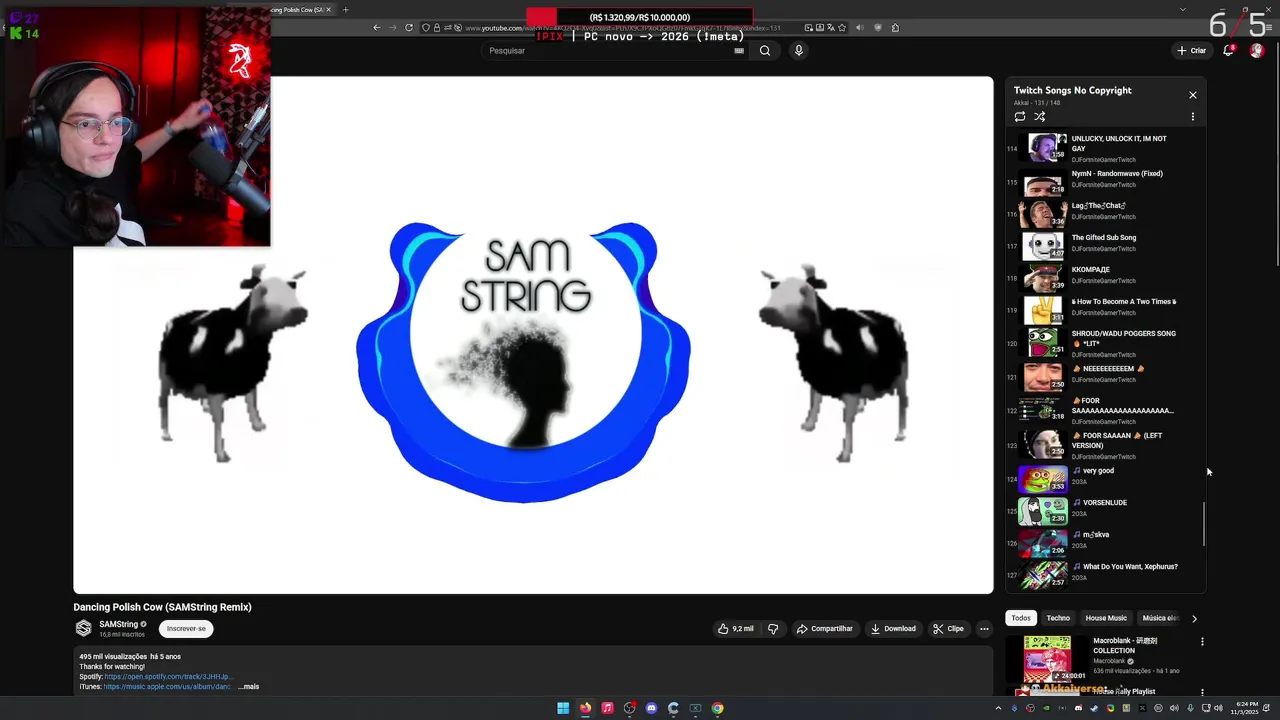Play 'NEEEEEEEEEEM' playlist item

(1105, 377)
